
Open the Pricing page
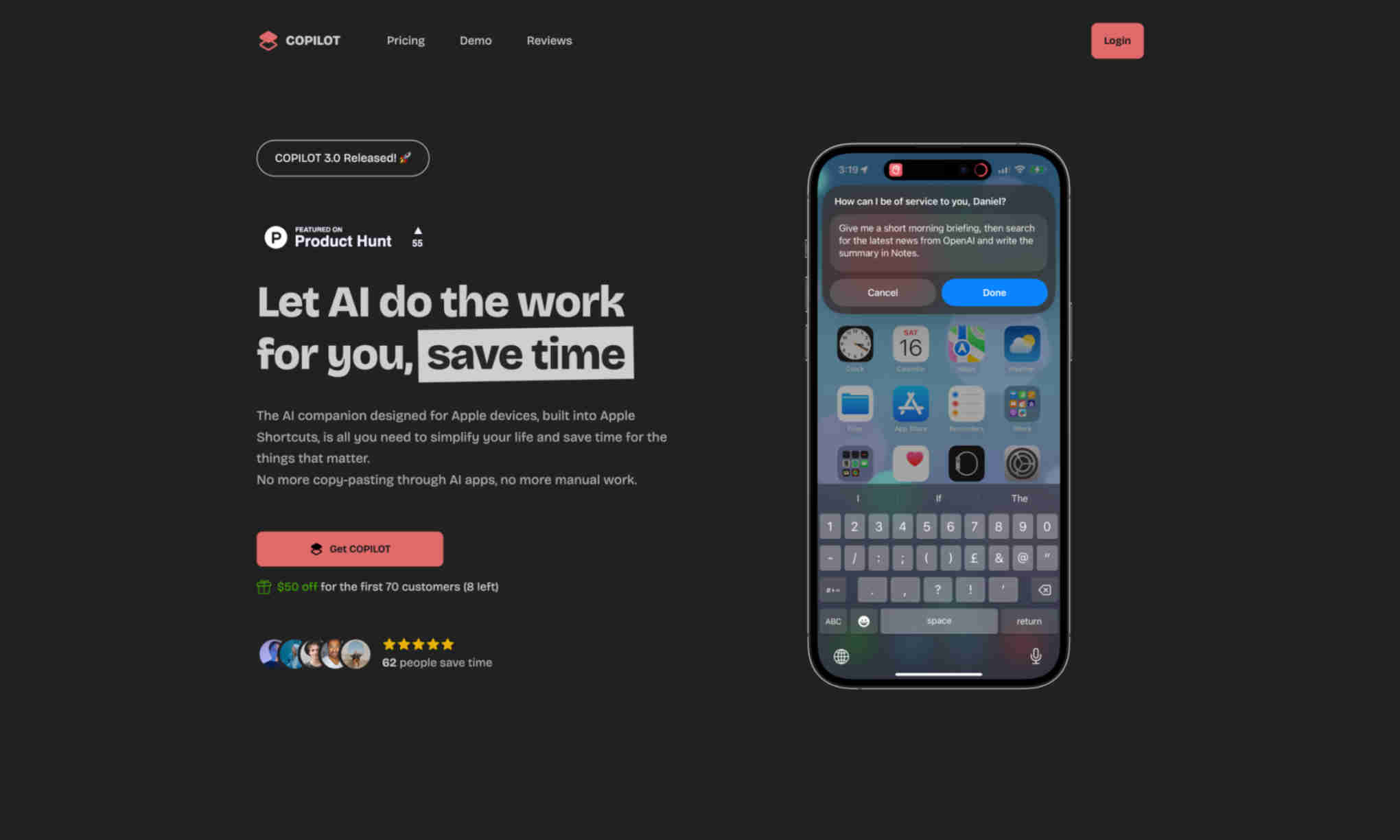pos(405,40)
